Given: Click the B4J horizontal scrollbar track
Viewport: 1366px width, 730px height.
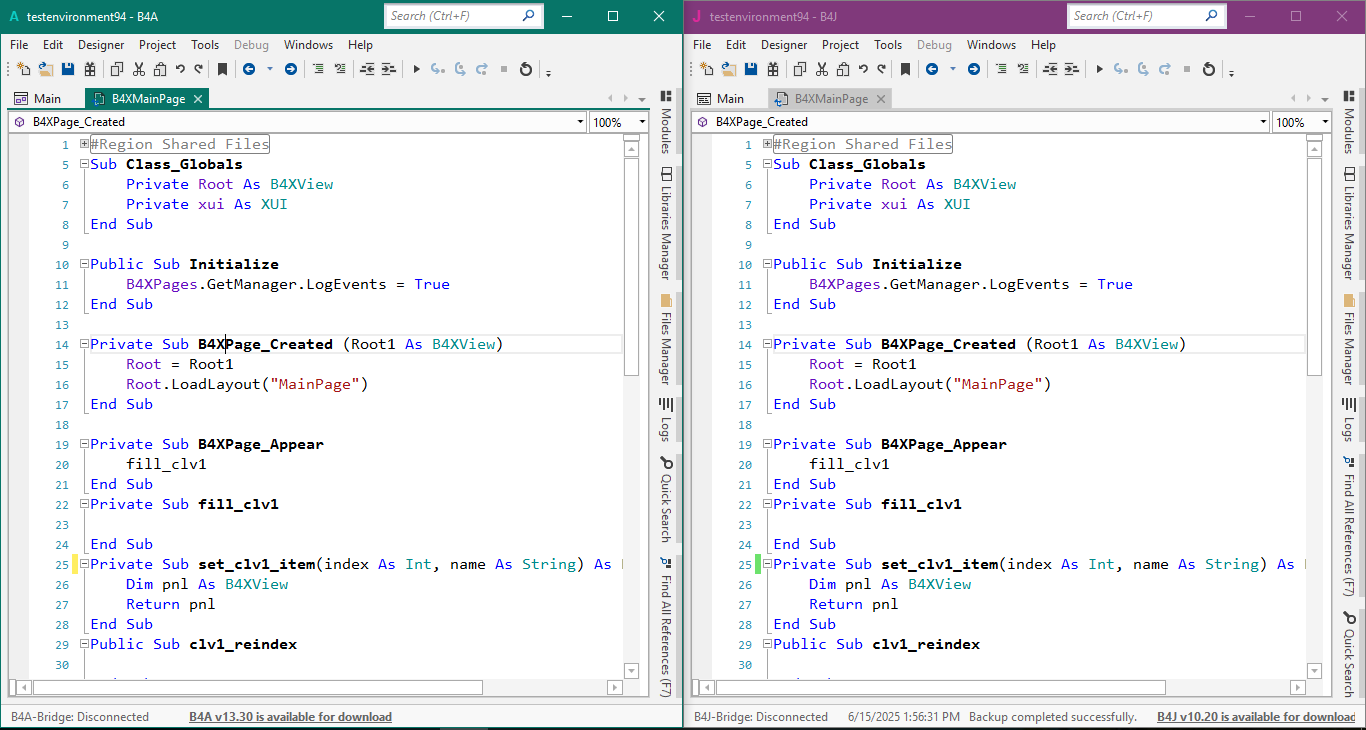Looking at the screenshot, I should pos(1000,687).
